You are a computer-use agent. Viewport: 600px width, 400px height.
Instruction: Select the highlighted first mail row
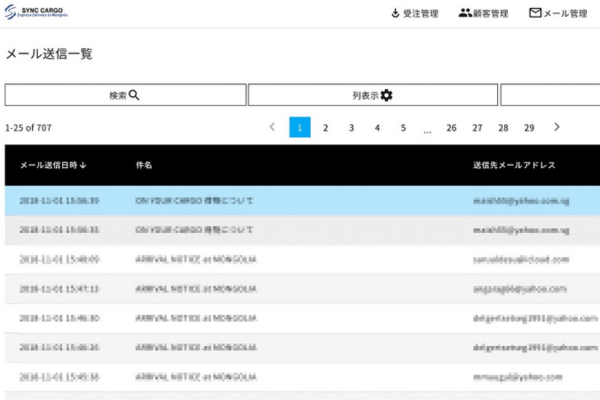coord(300,201)
